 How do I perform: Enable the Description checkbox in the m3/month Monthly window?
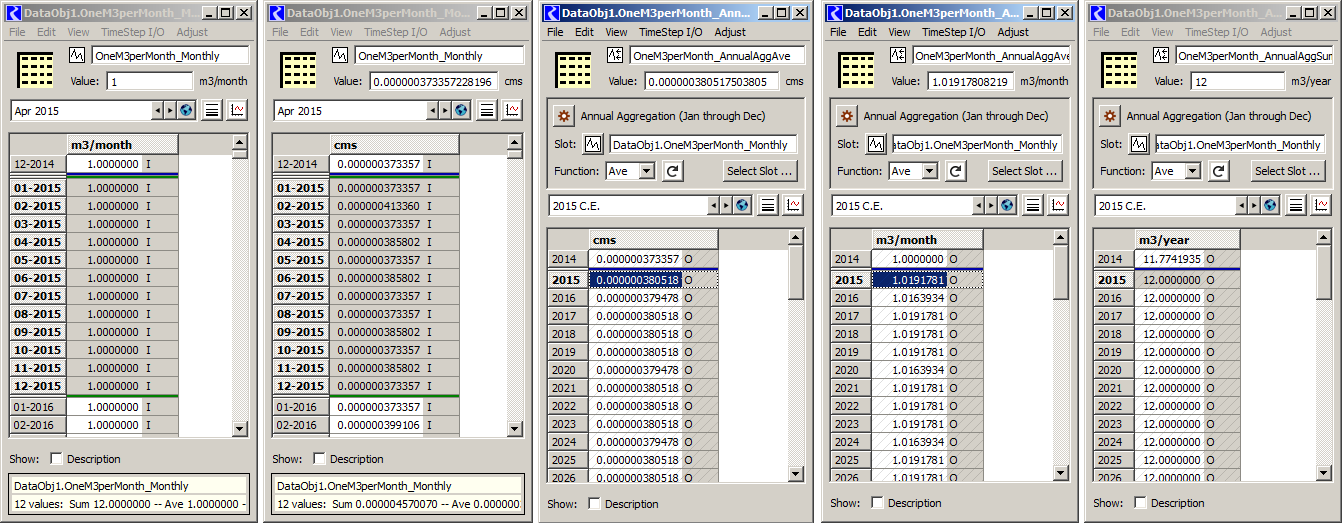point(57,459)
